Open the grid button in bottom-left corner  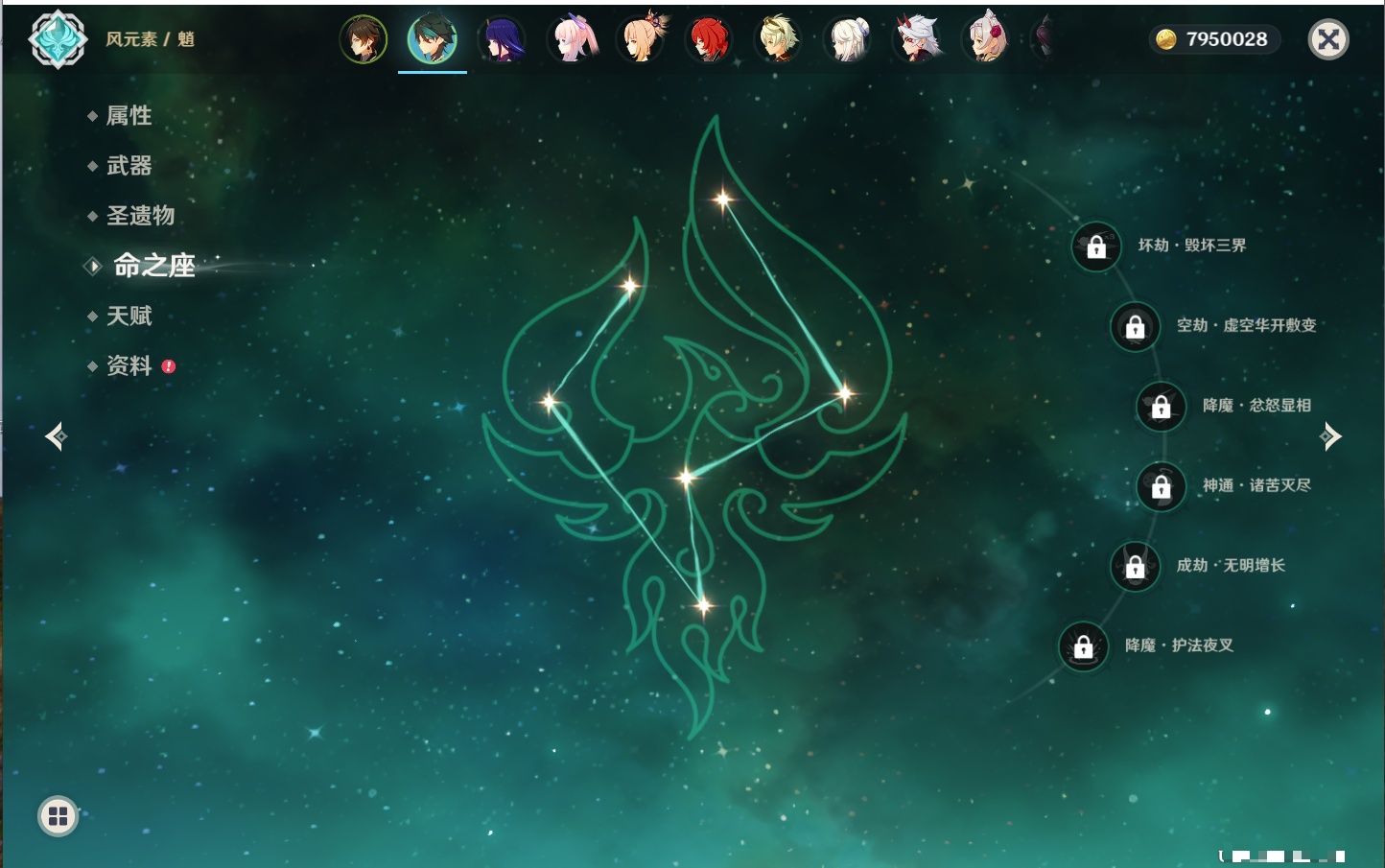click(58, 816)
